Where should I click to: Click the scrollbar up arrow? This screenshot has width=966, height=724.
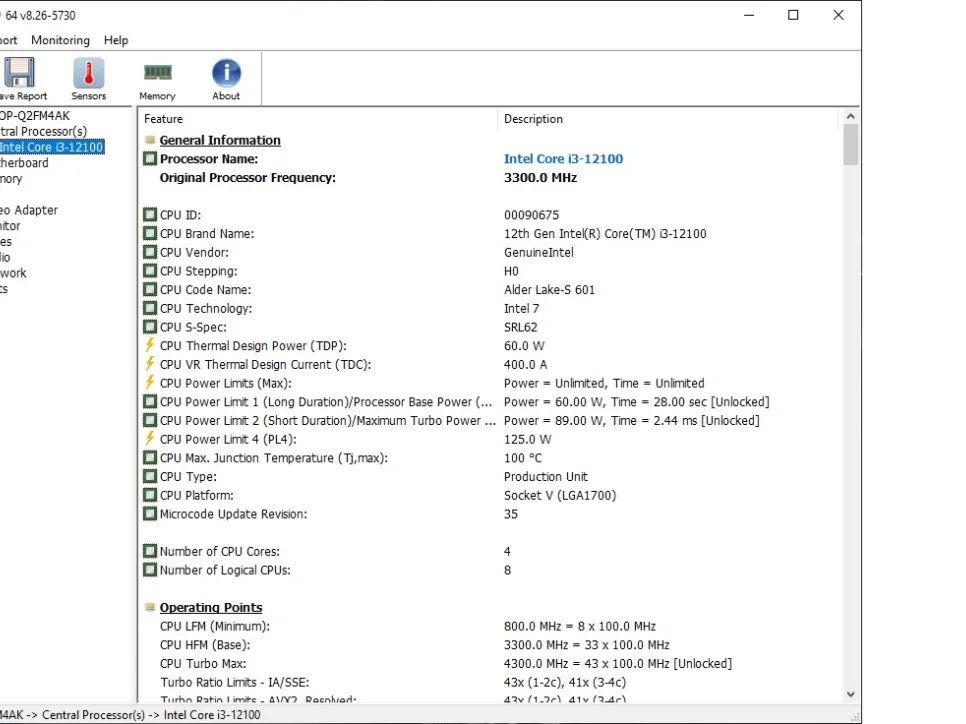point(851,117)
